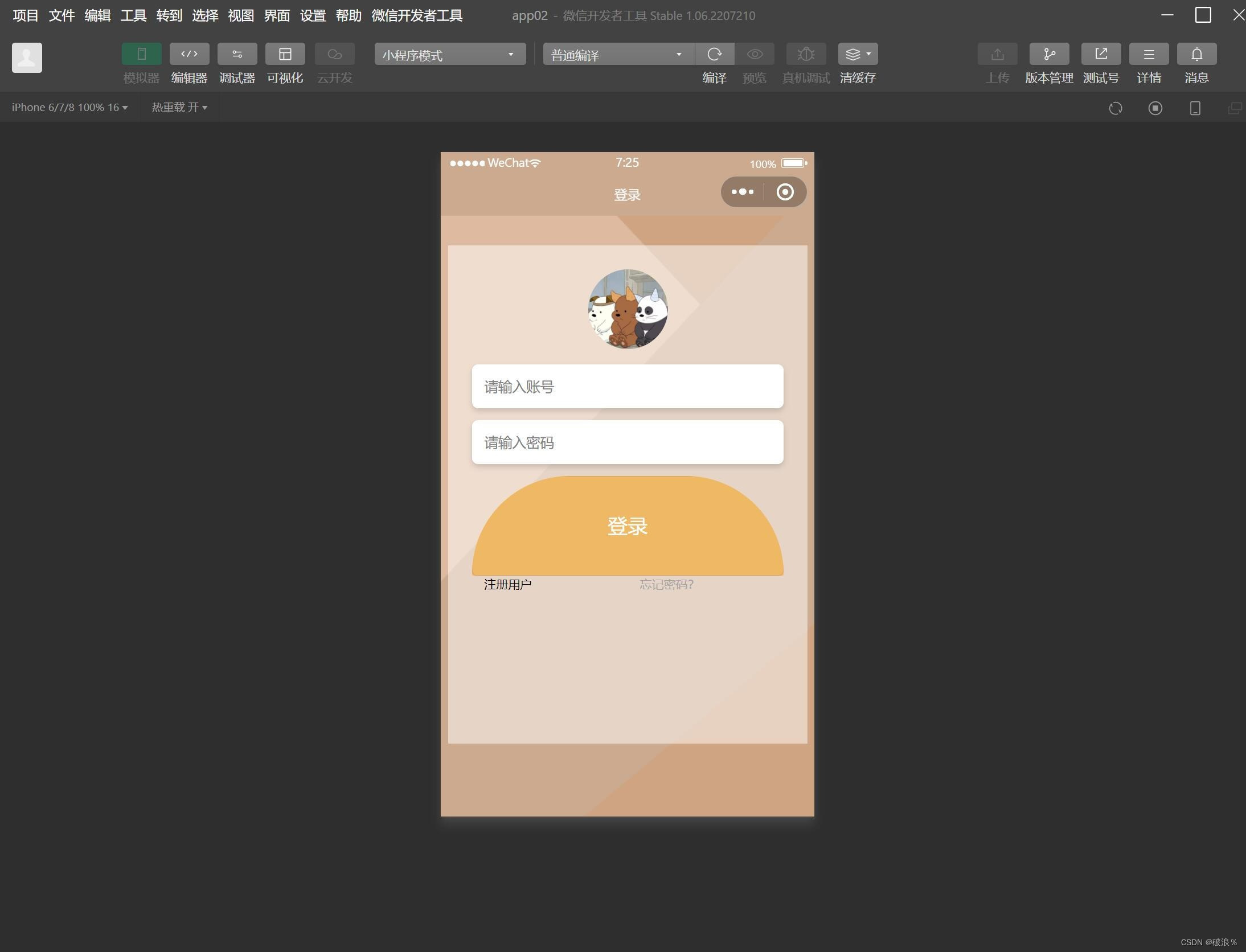
Task: Click the 调试器 label under toolbar
Action: (x=237, y=78)
